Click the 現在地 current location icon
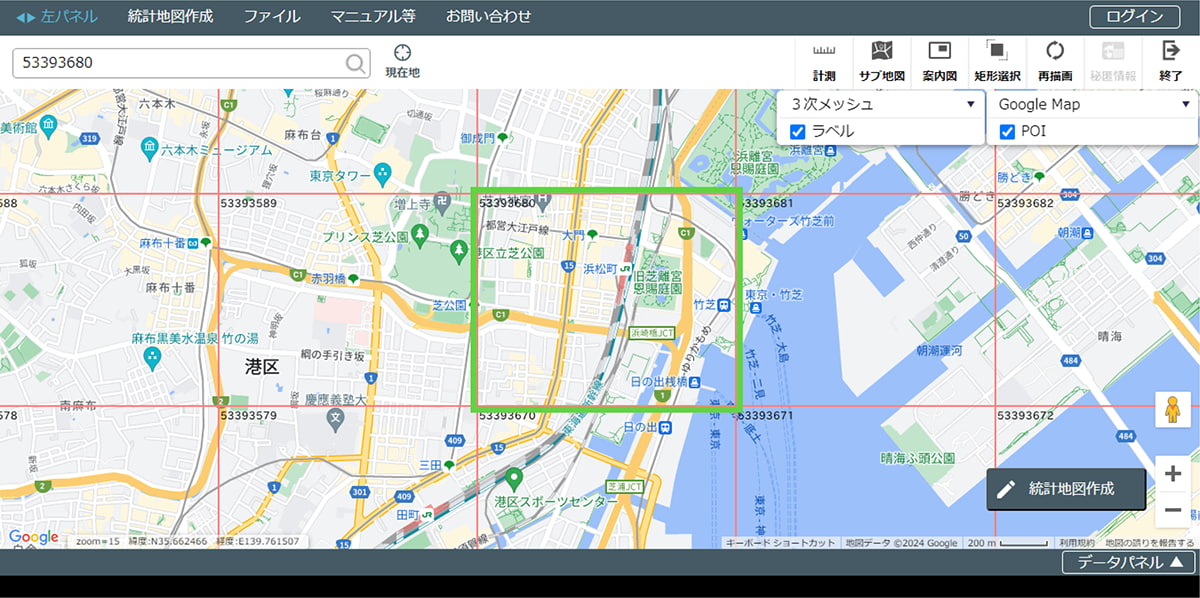The image size is (1200, 598). pyautogui.click(x=403, y=53)
